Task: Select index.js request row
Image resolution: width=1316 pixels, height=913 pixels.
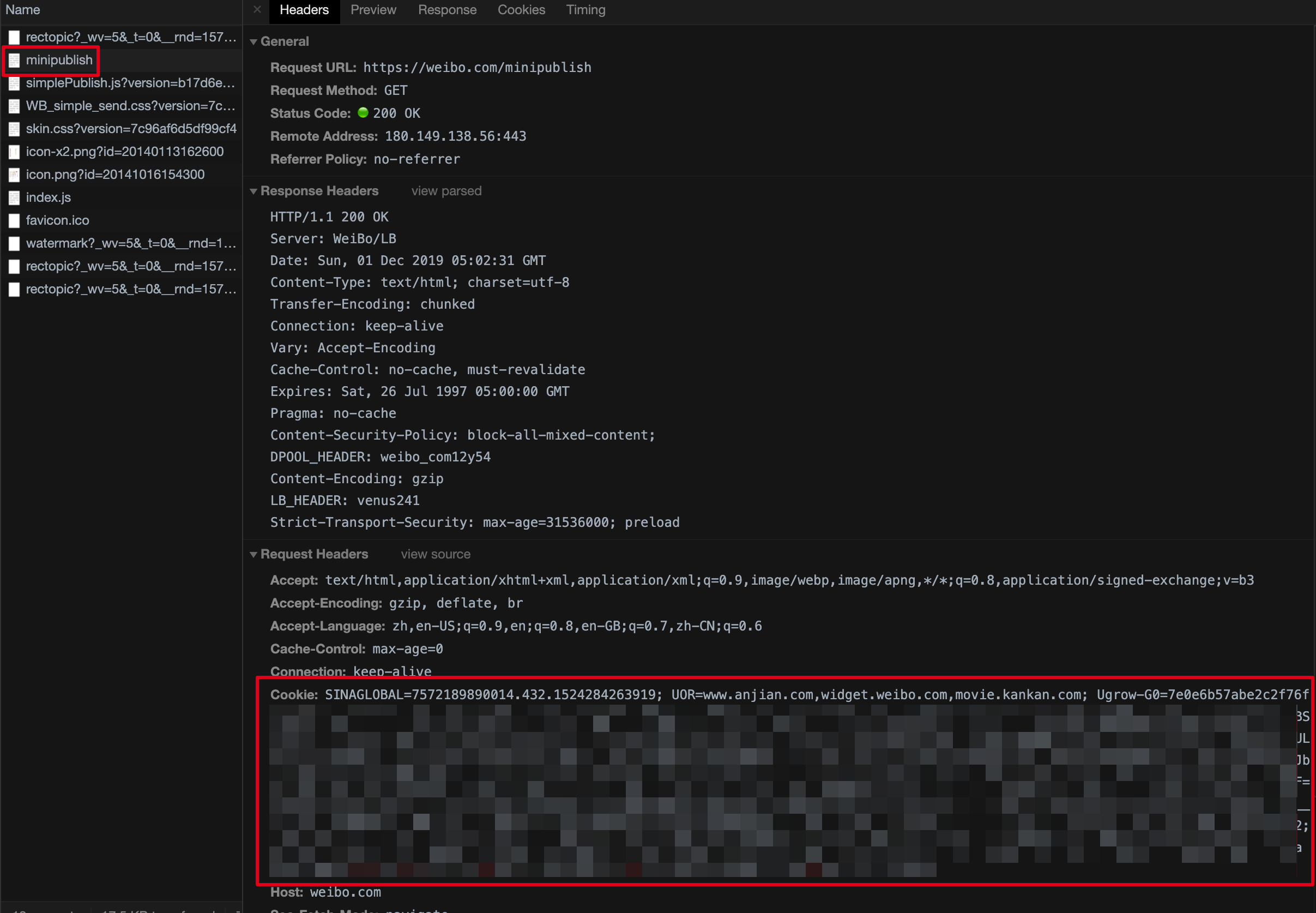Action: (x=121, y=197)
